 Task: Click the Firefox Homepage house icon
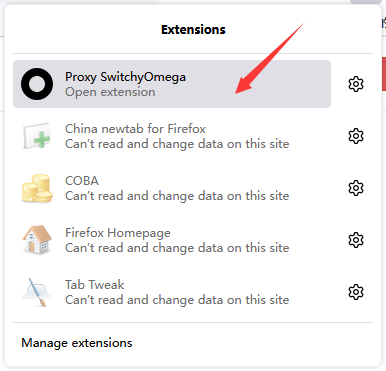coord(37,240)
